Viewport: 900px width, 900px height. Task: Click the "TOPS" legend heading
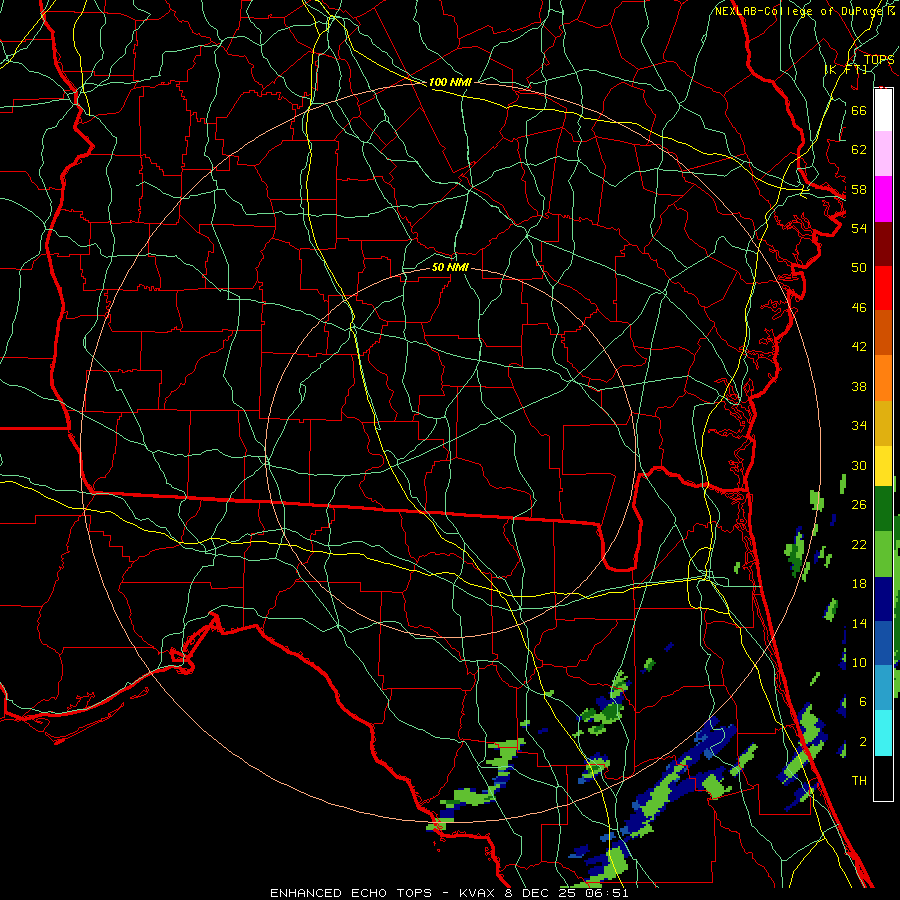[x=879, y=59]
